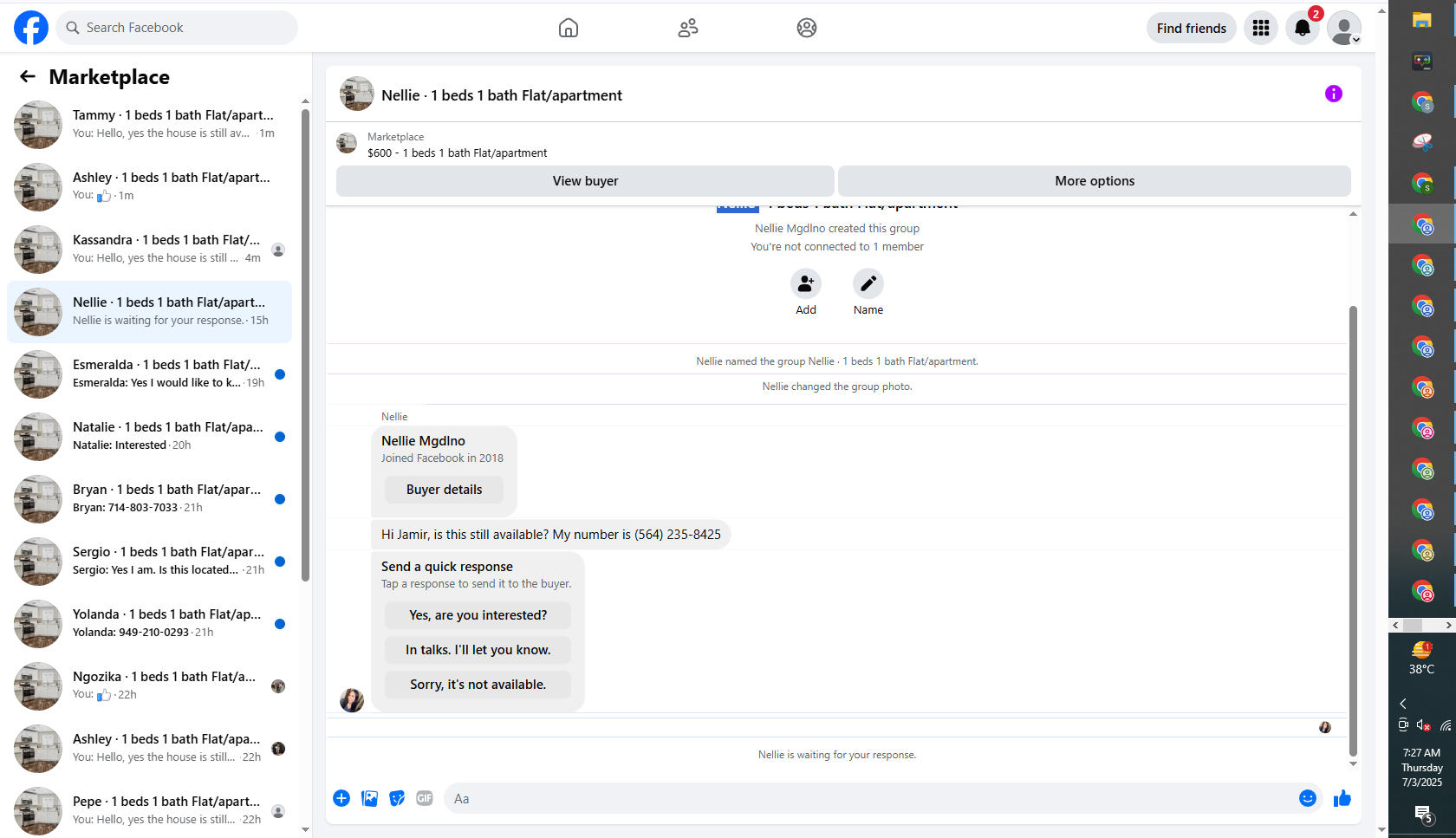Choose a sticker icon in composer

397,798
